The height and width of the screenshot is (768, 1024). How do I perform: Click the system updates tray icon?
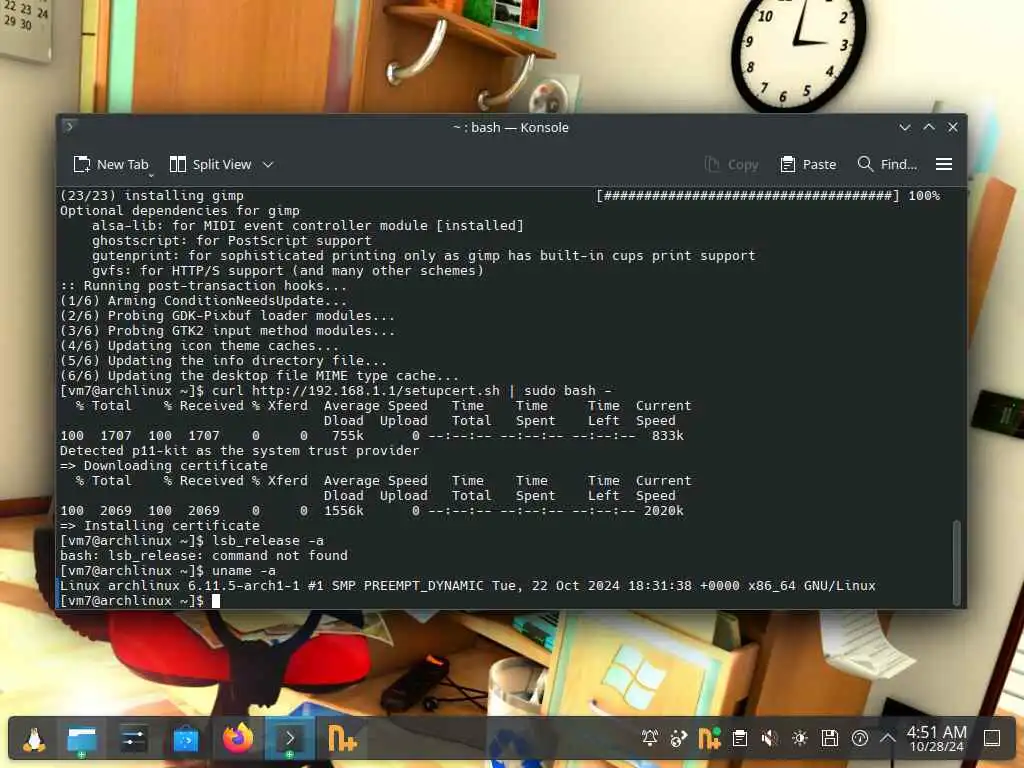tap(859, 739)
